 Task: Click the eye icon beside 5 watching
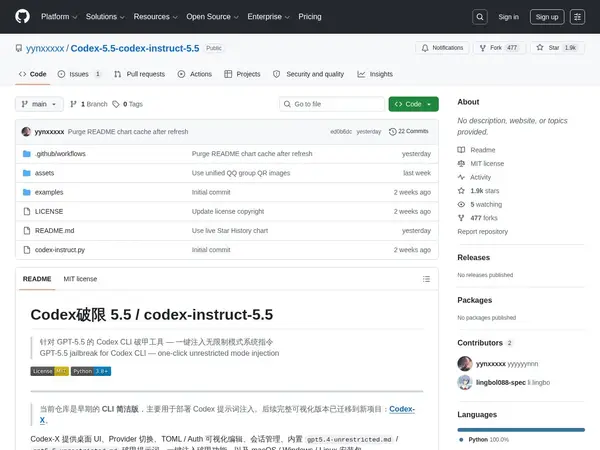[461, 204]
